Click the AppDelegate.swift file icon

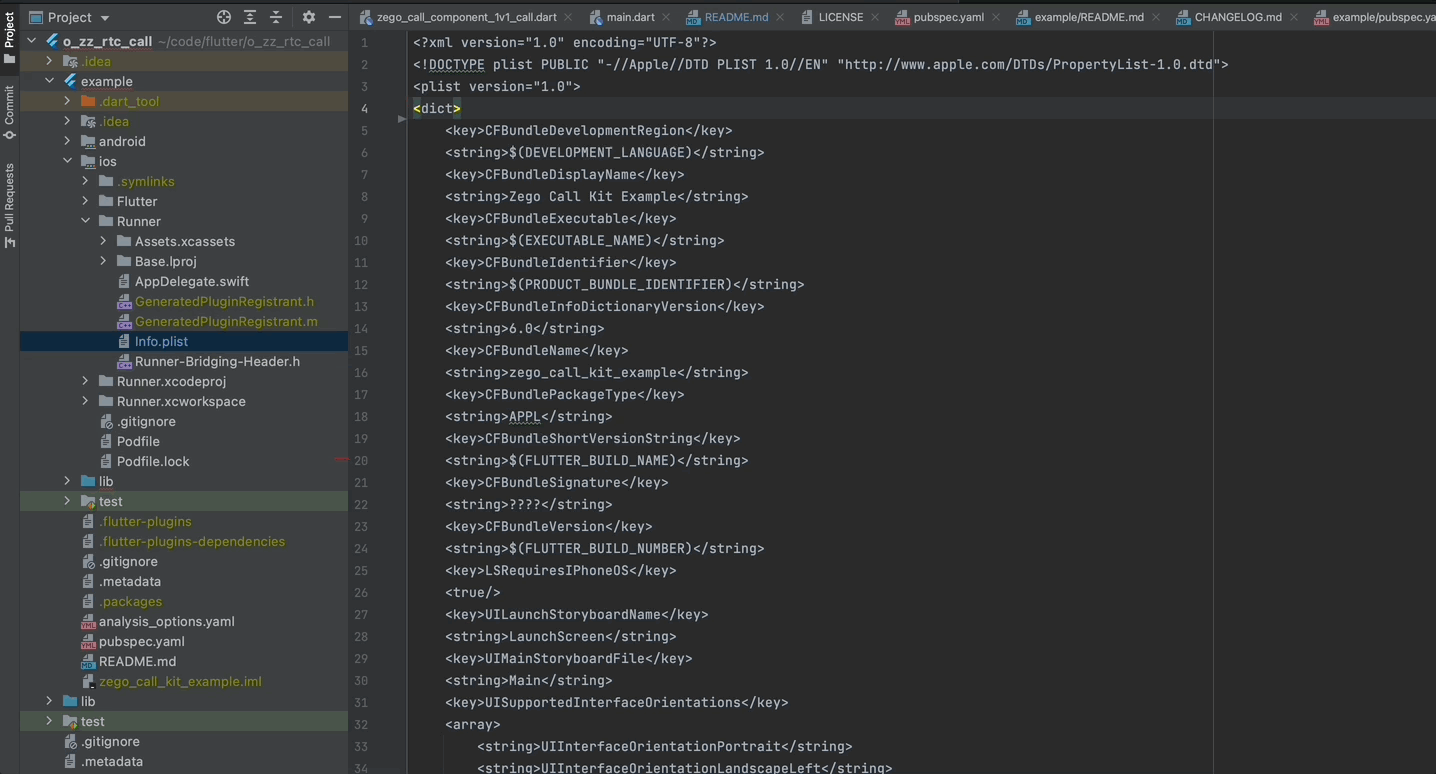(124, 281)
